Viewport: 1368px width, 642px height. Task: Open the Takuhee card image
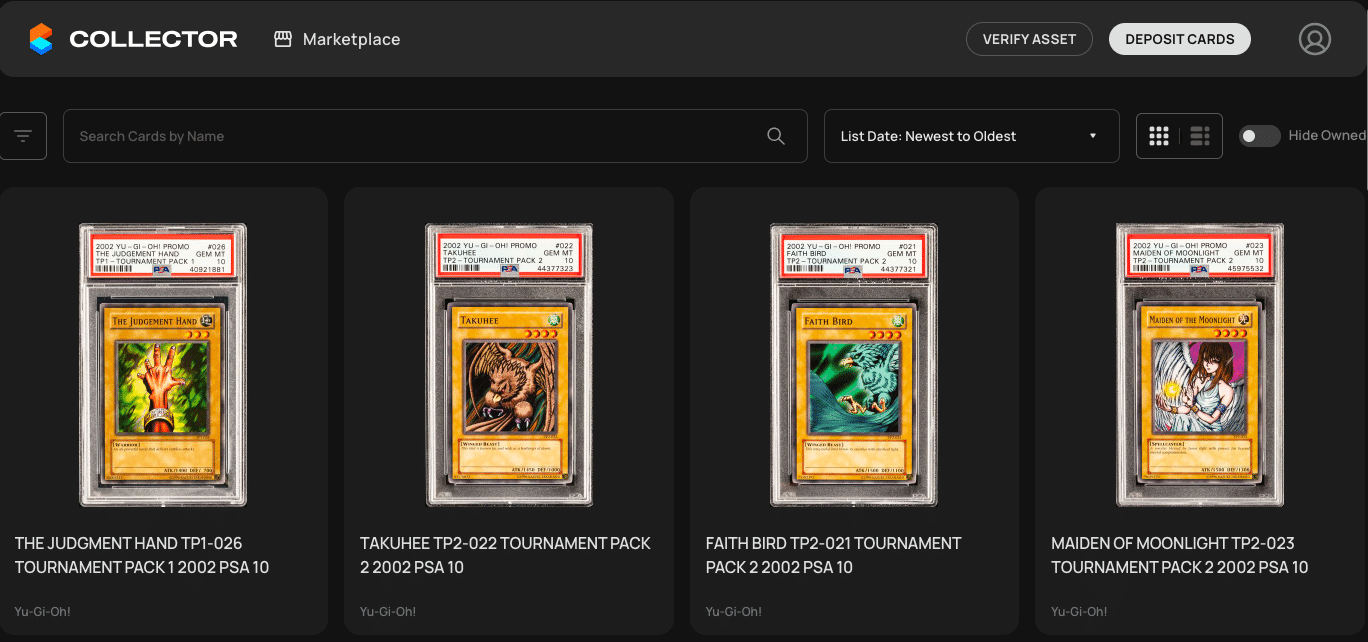(x=509, y=365)
